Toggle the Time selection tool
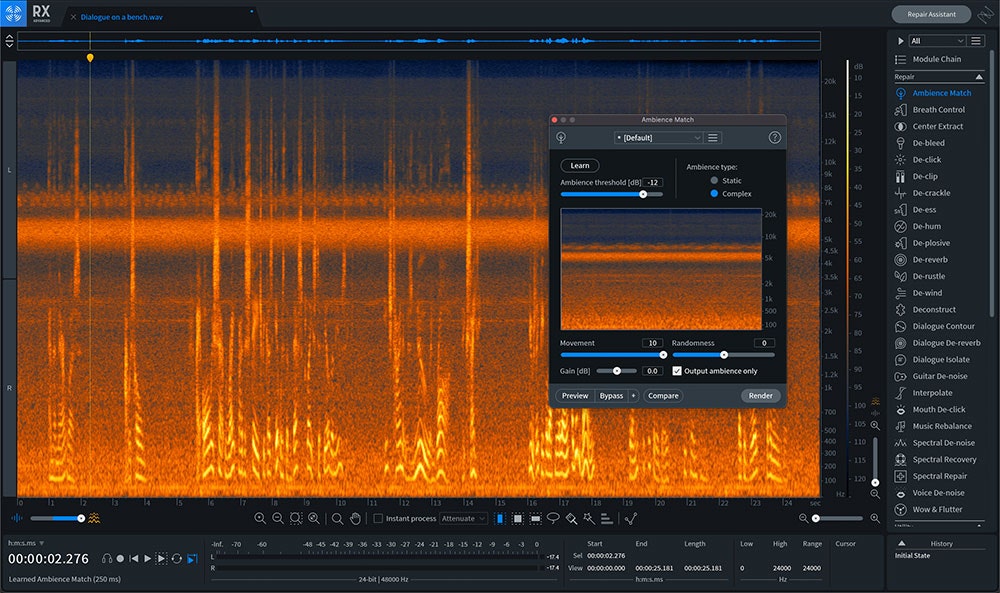1000x593 pixels. point(500,518)
